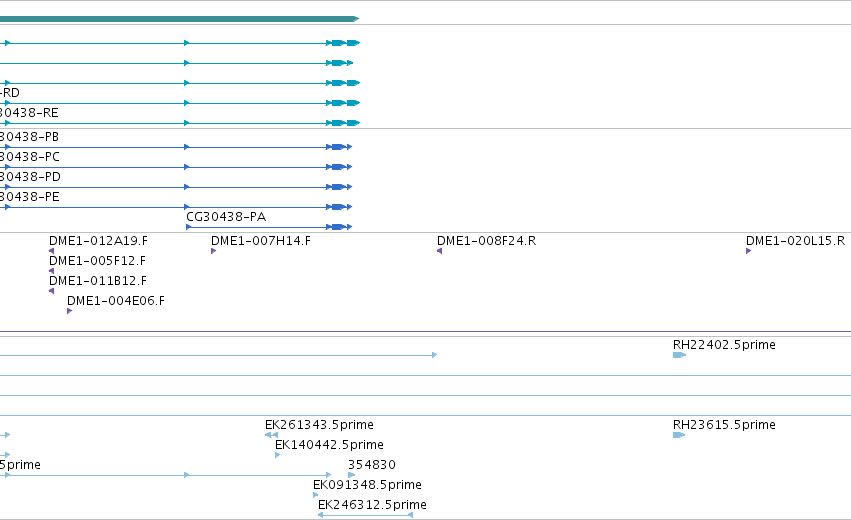Open EST RH22402.5prime
The height and width of the screenshot is (520, 851).
tap(724, 345)
